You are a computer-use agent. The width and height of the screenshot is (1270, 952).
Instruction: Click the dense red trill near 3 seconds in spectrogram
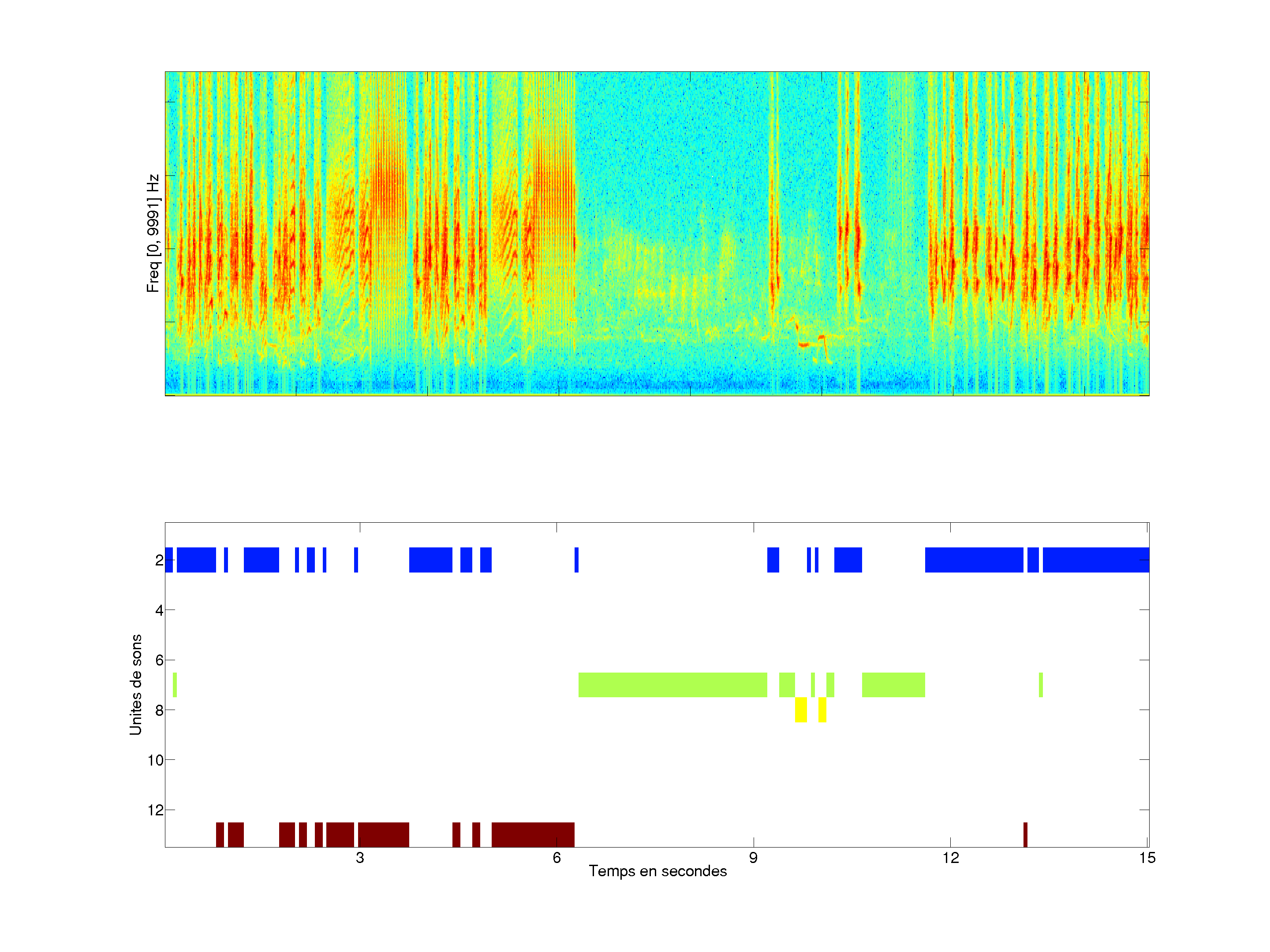coord(389,190)
